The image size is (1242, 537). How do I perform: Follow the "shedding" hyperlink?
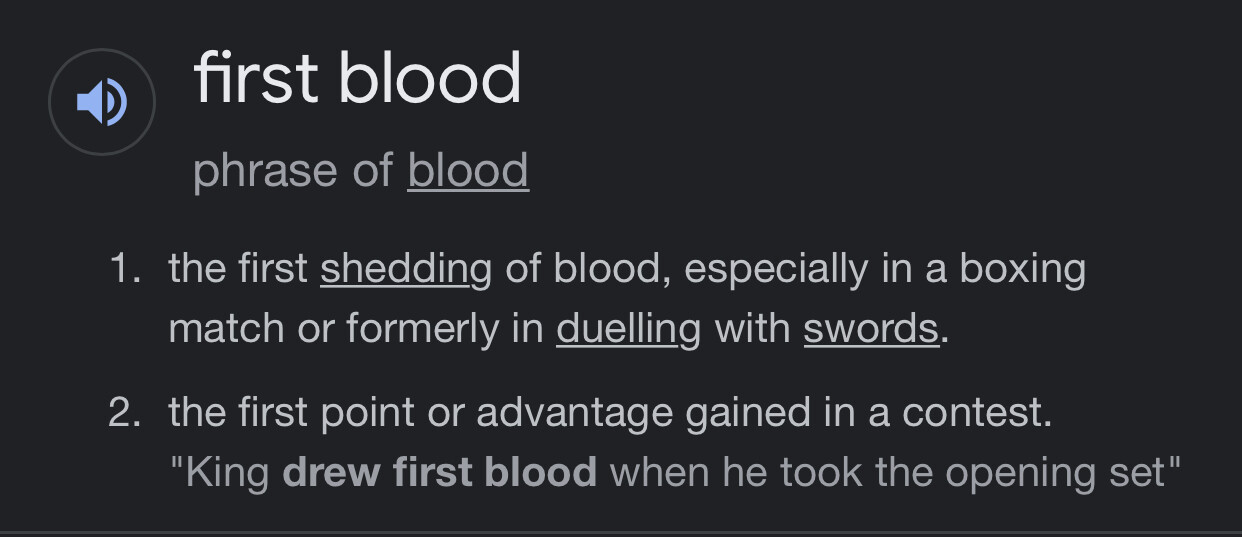click(x=406, y=269)
